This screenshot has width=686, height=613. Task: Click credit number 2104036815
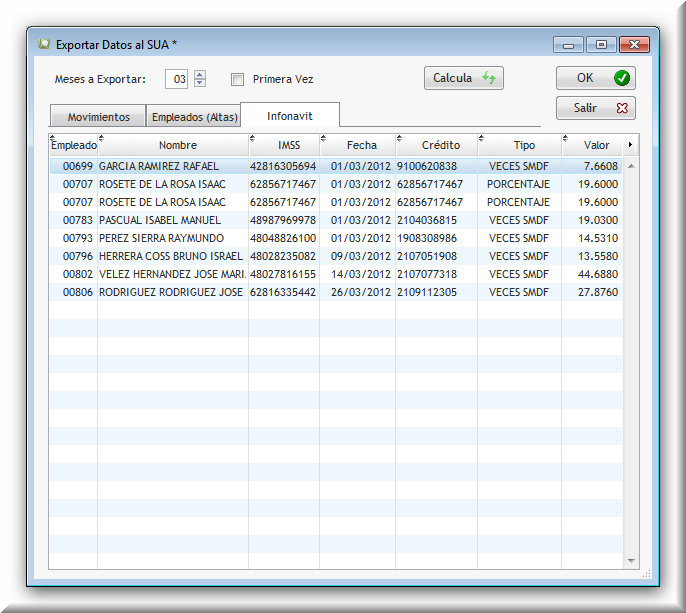pyautogui.click(x=427, y=220)
